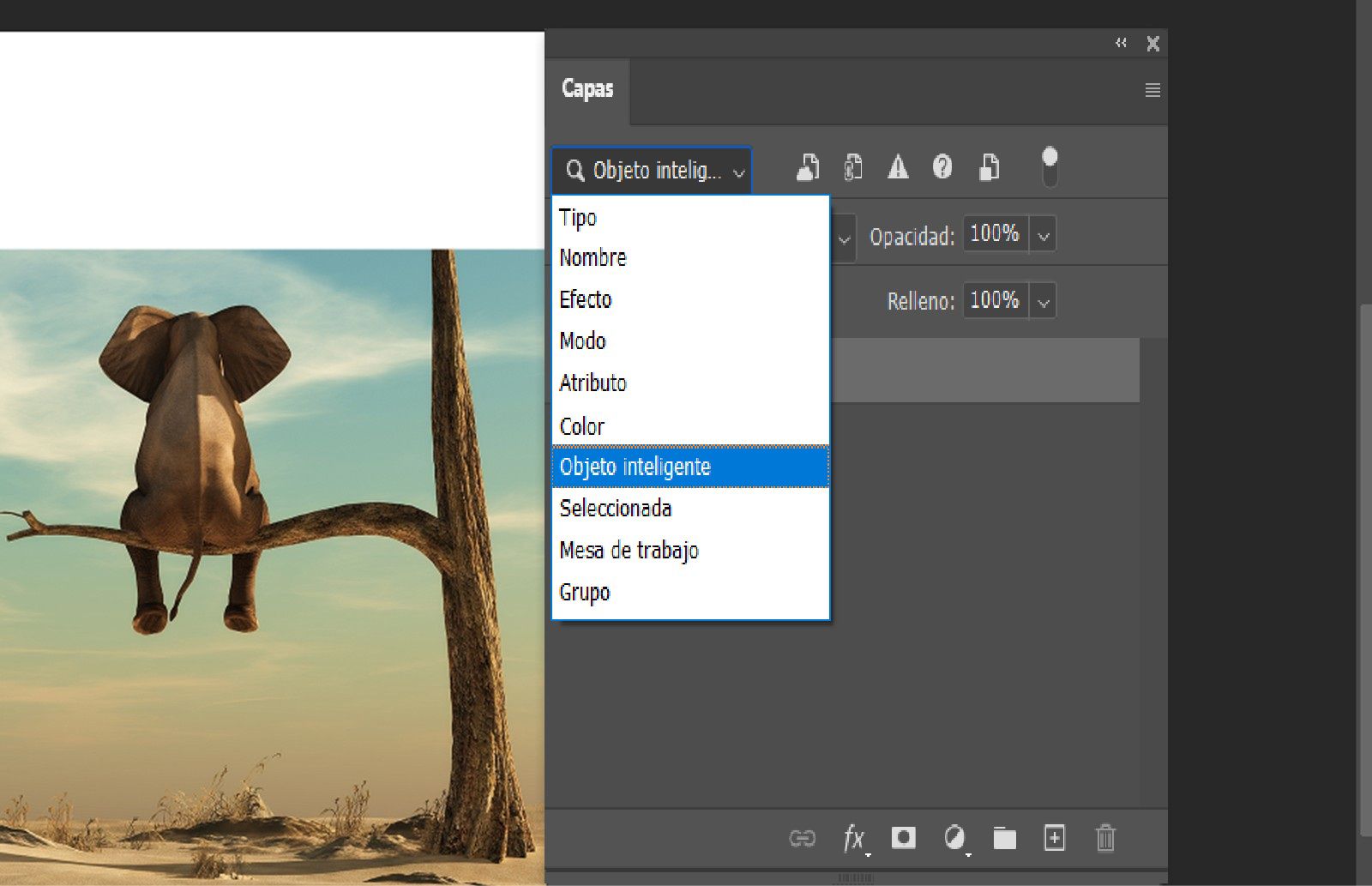
Task: Open the Opacidad dropdown arrow
Action: coord(1043,233)
